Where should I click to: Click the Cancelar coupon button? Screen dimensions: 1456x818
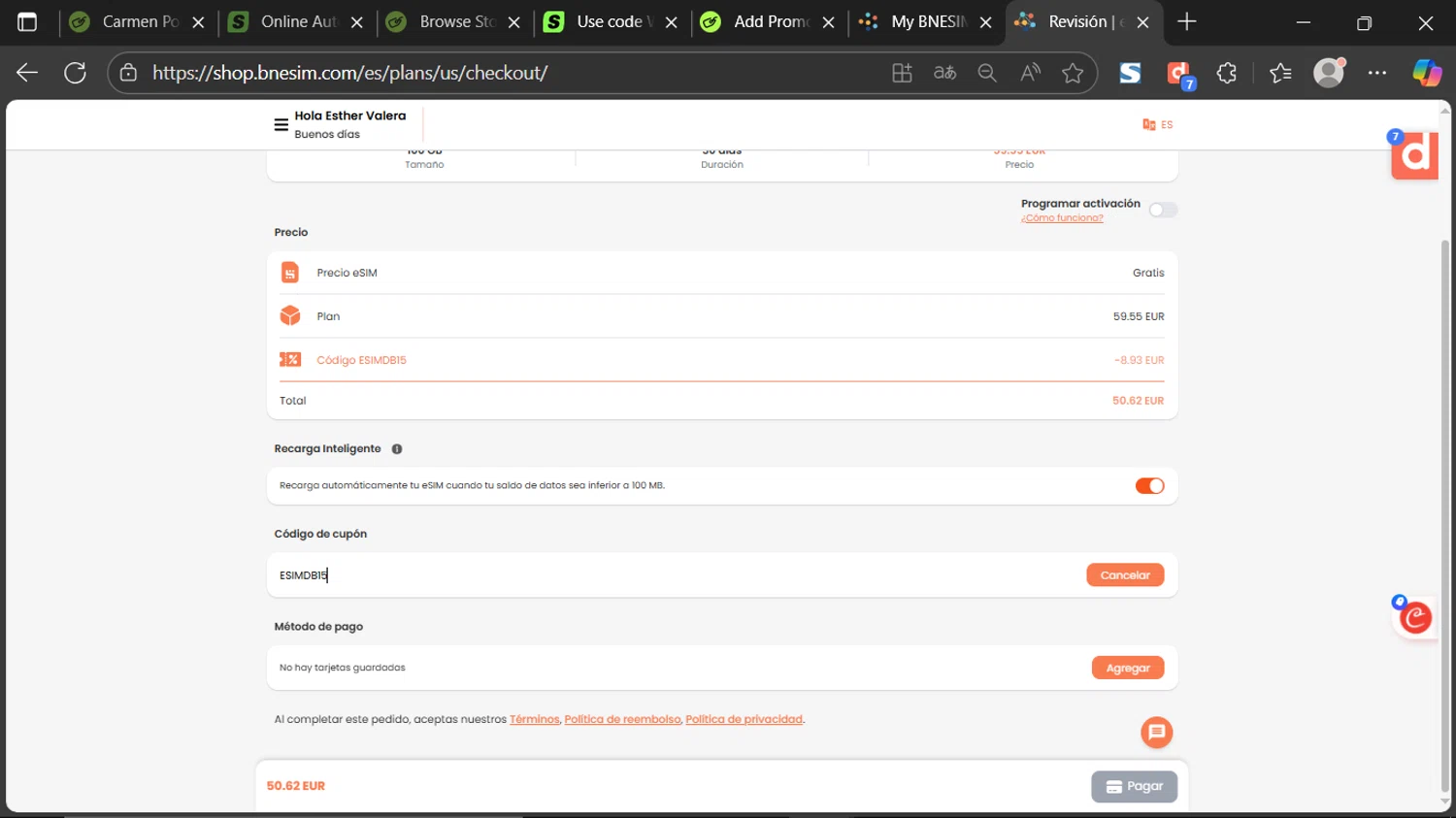click(x=1125, y=575)
